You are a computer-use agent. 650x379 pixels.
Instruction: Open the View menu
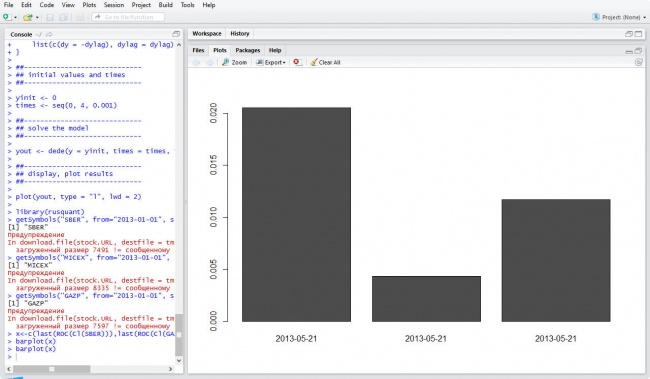[68, 5]
